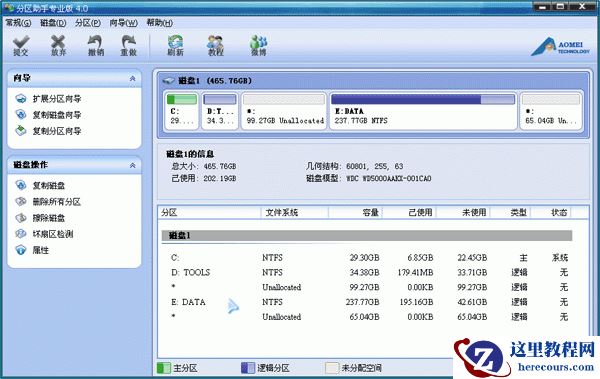The image size is (600, 379).
Task: Click the 坏扇区检测 icon
Action: pos(21,234)
